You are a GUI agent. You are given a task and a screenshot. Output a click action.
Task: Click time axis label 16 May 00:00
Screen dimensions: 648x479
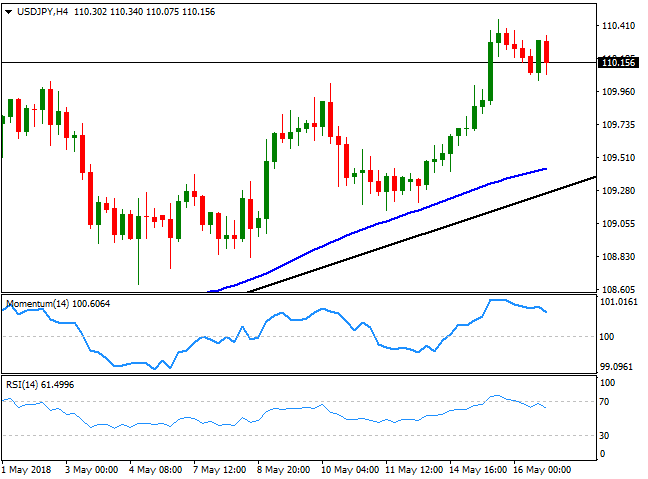(542, 470)
